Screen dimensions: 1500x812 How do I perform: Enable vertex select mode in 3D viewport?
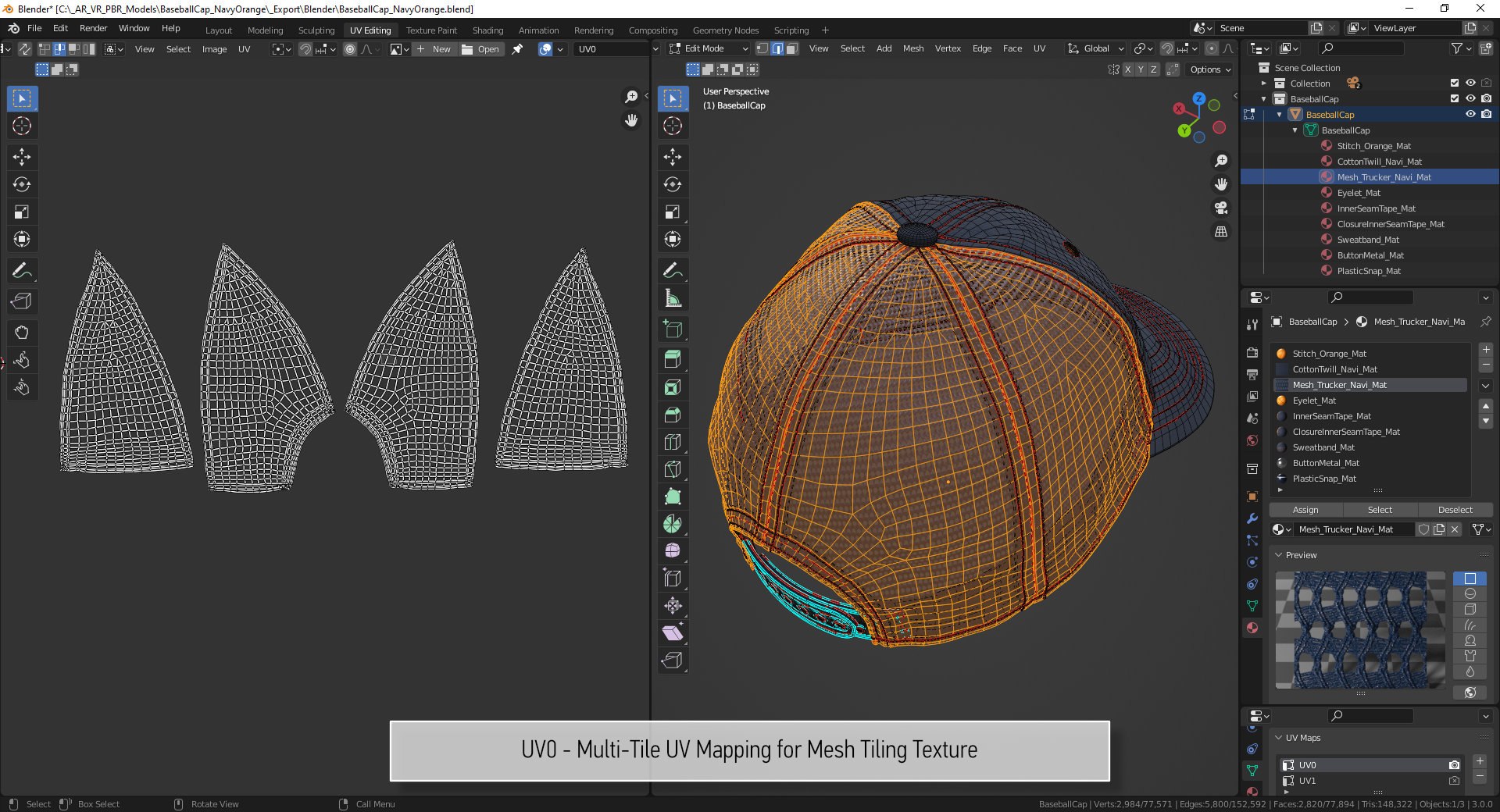click(x=762, y=48)
